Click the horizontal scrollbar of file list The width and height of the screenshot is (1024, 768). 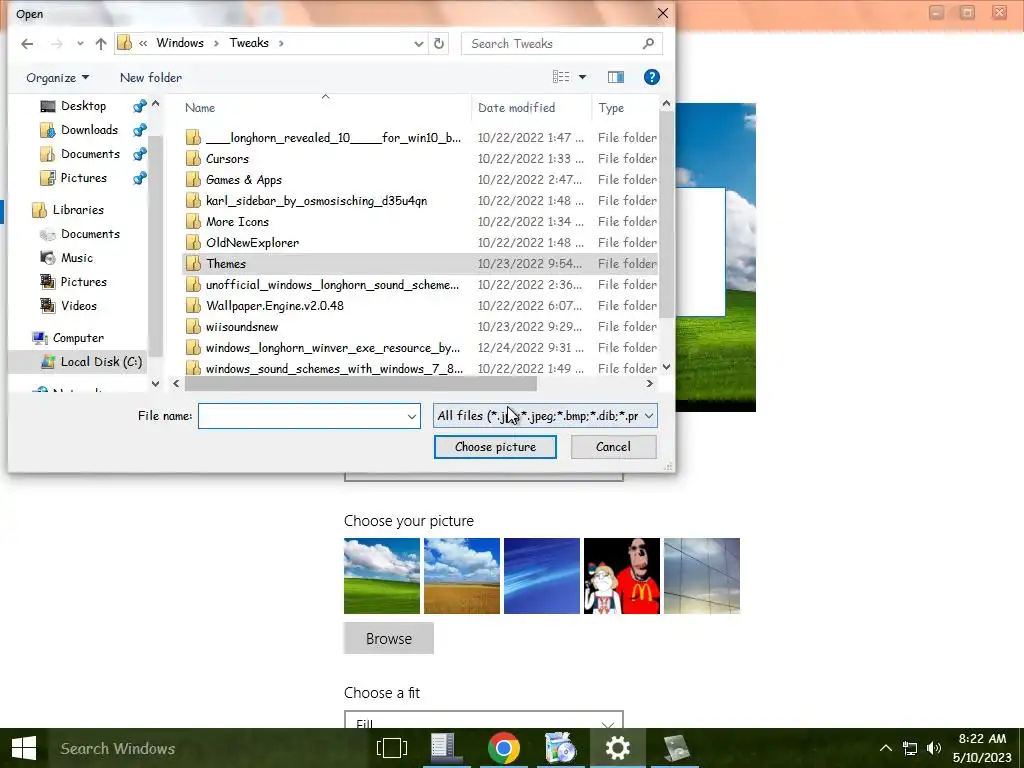pos(360,384)
